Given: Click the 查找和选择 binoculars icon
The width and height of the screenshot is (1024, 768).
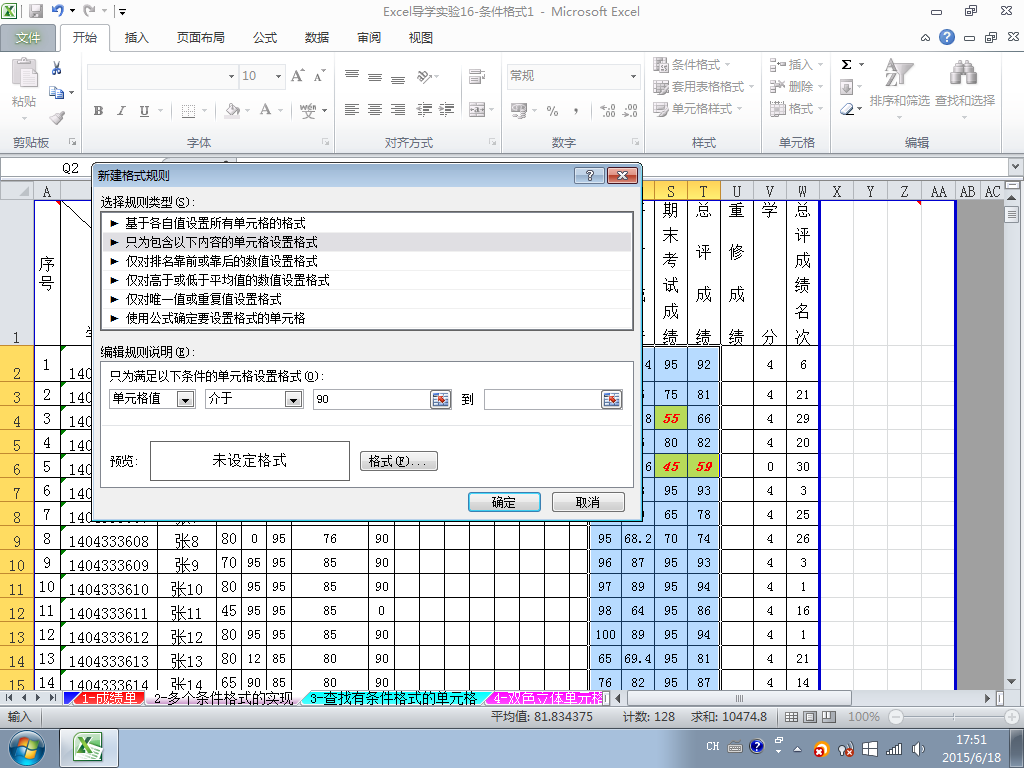Looking at the screenshot, I should 964,73.
